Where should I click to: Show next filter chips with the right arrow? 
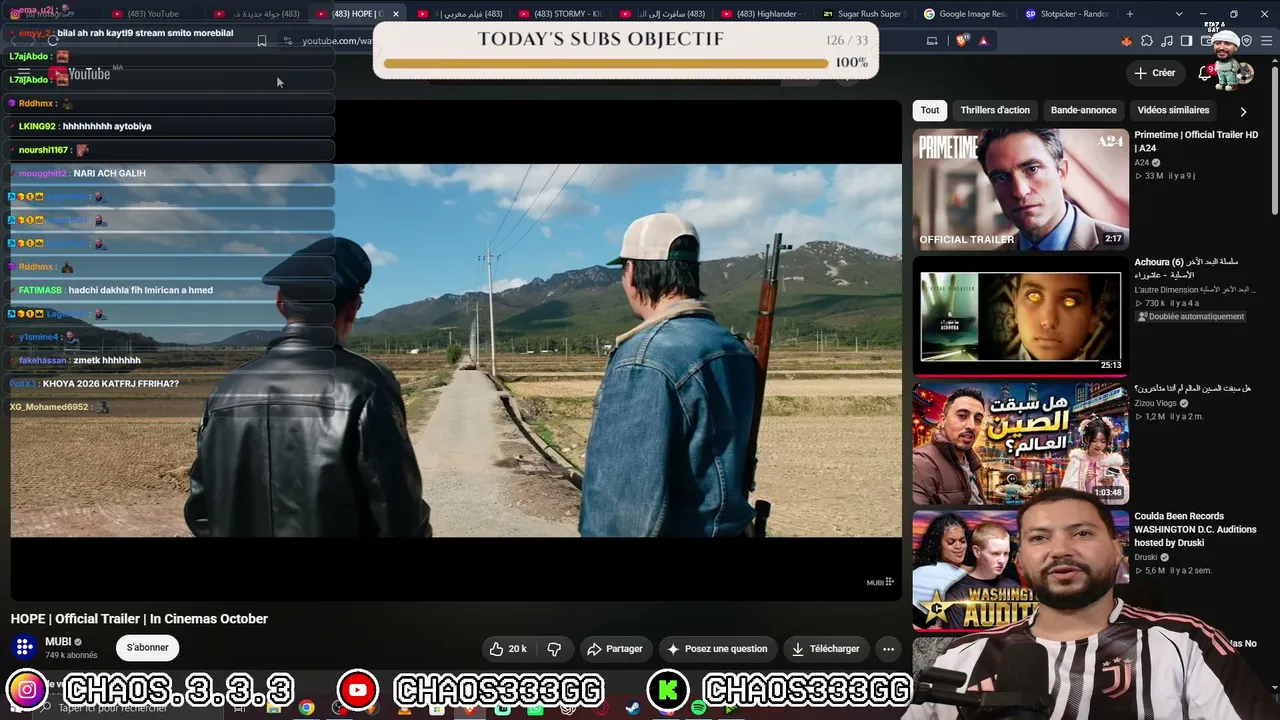1243,111
